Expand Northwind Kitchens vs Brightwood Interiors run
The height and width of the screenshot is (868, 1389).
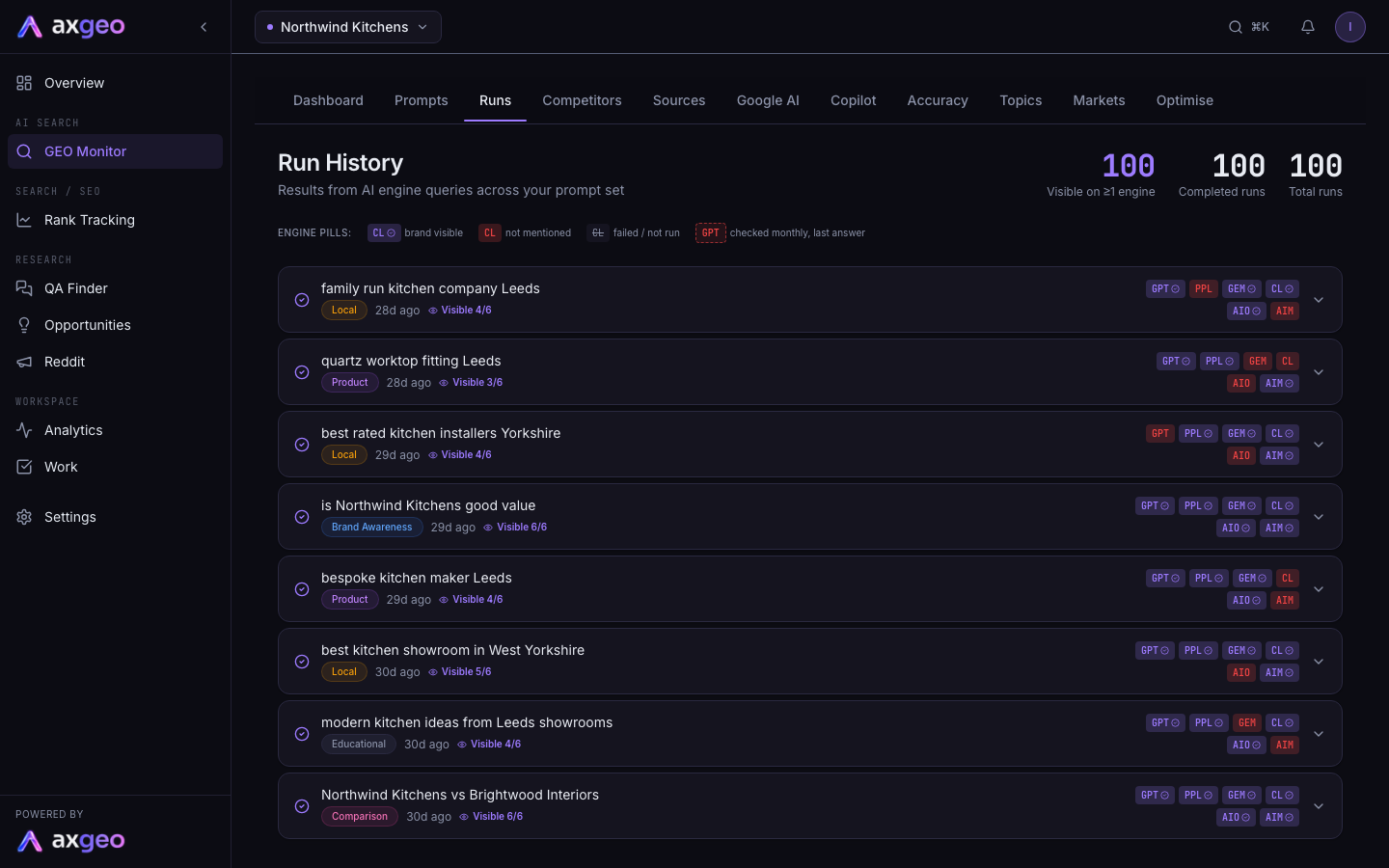coord(1319,806)
